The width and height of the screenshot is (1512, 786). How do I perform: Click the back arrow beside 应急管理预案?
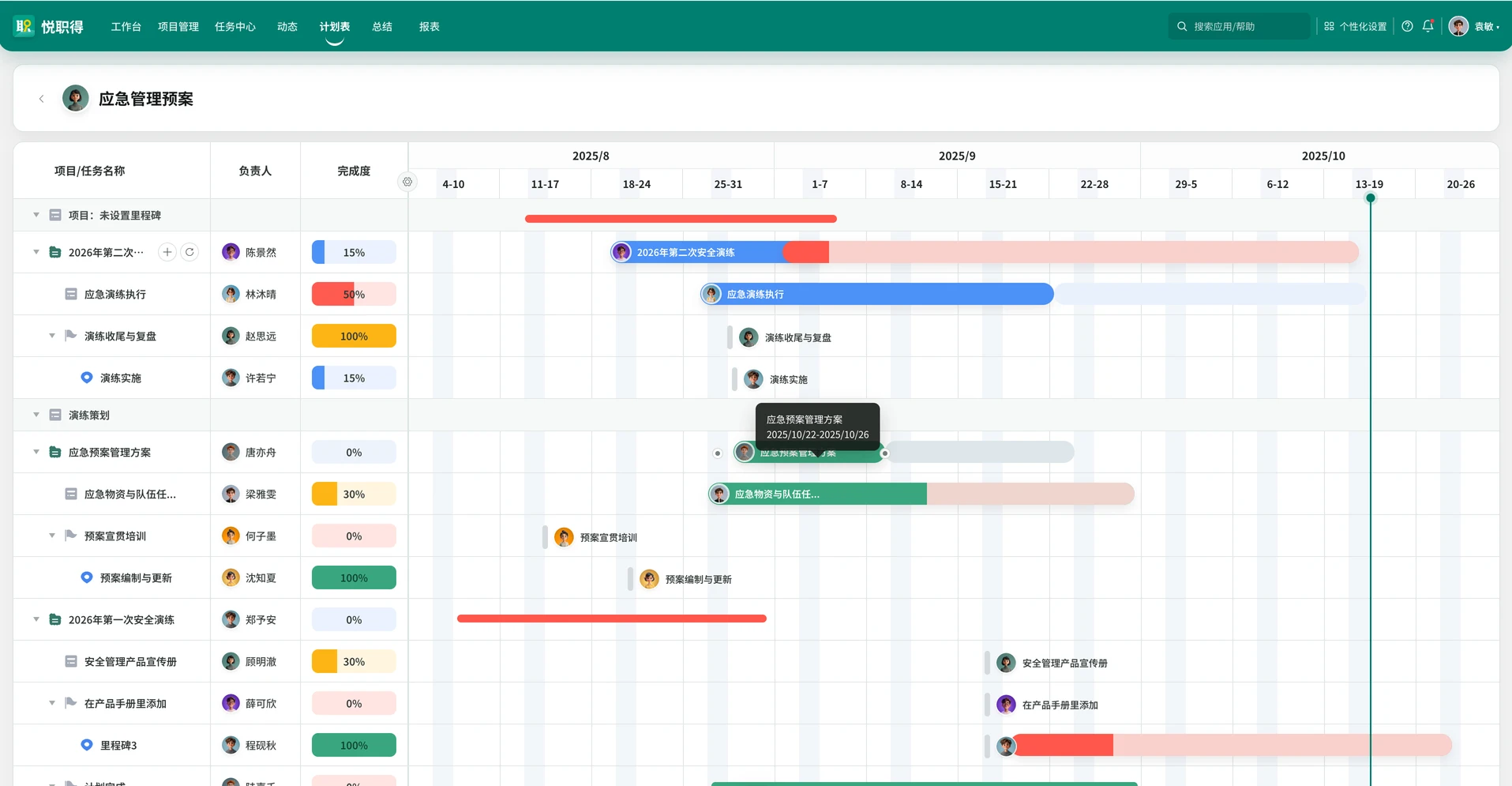click(41, 99)
